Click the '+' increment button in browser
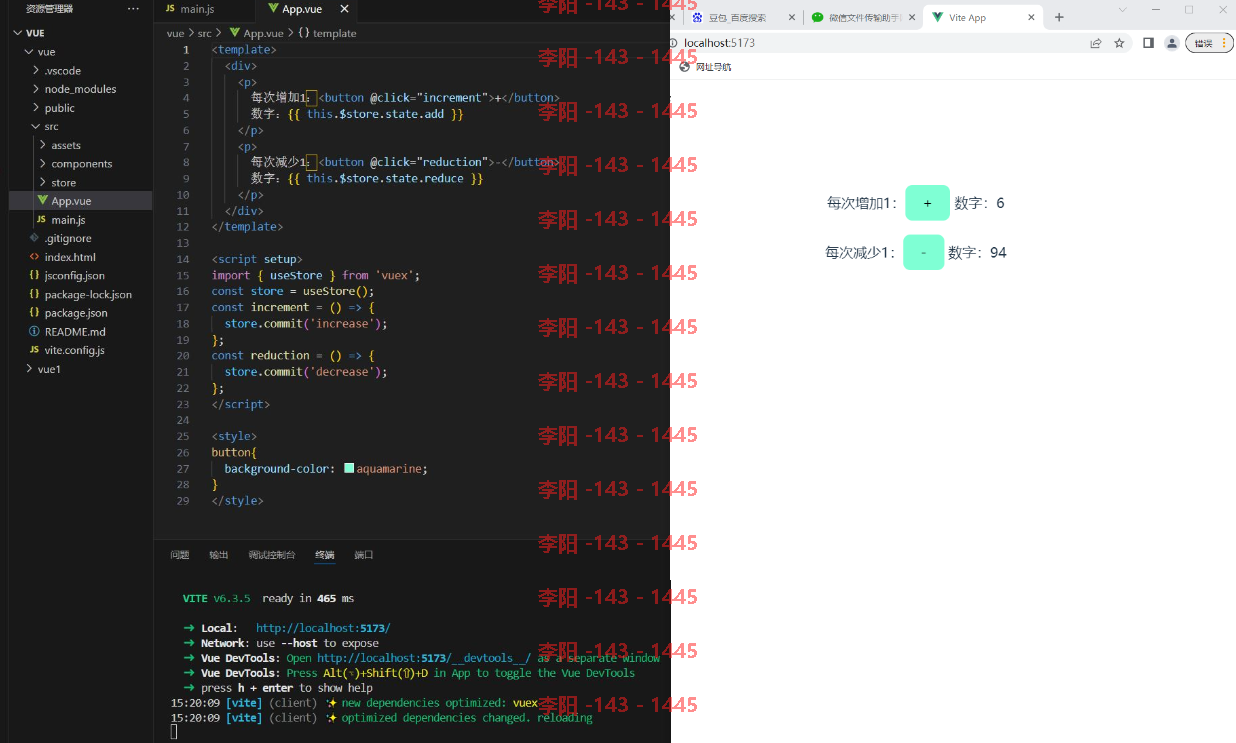The image size is (1236, 743). tap(927, 203)
